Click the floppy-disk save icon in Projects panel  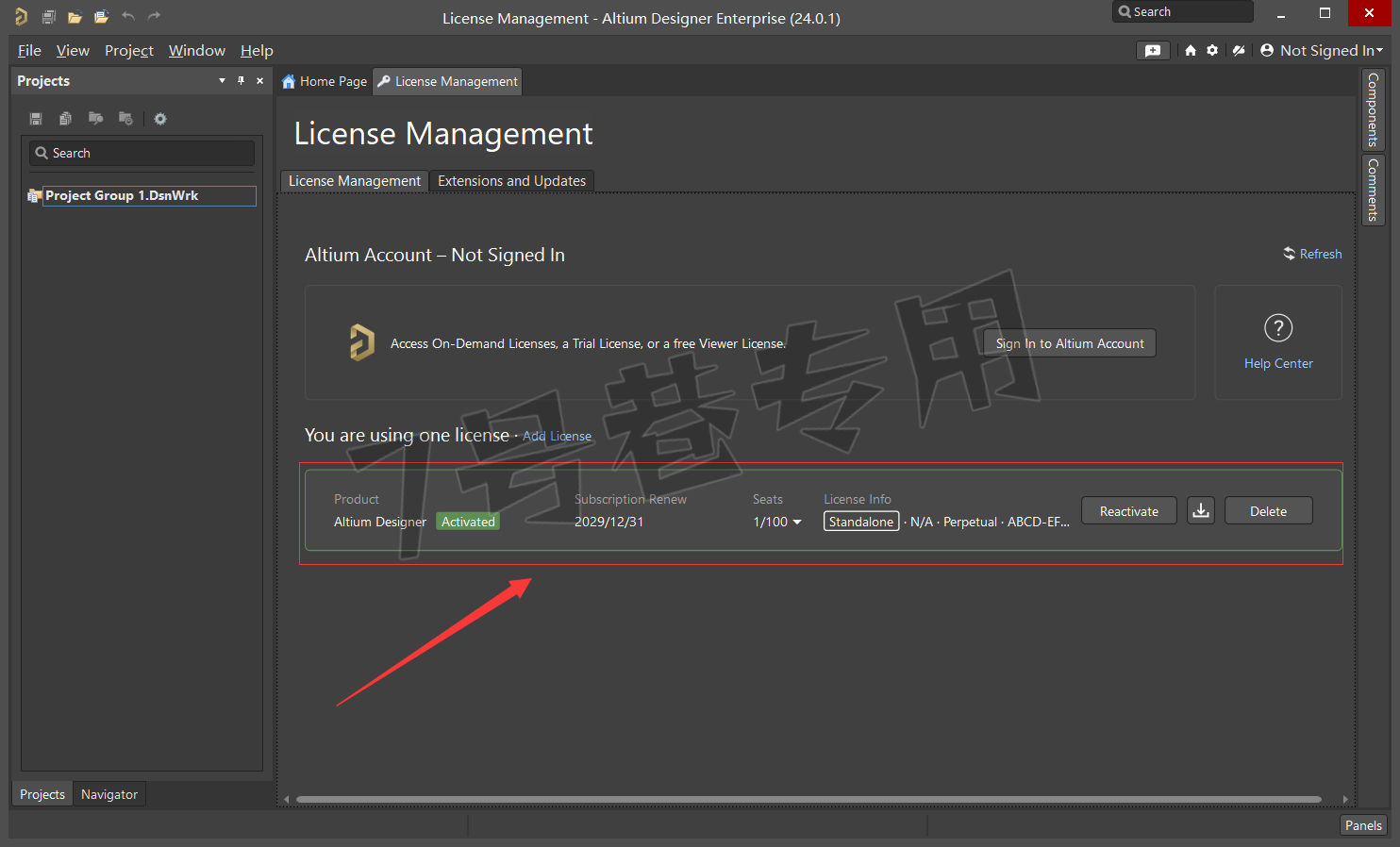tap(36, 119)
